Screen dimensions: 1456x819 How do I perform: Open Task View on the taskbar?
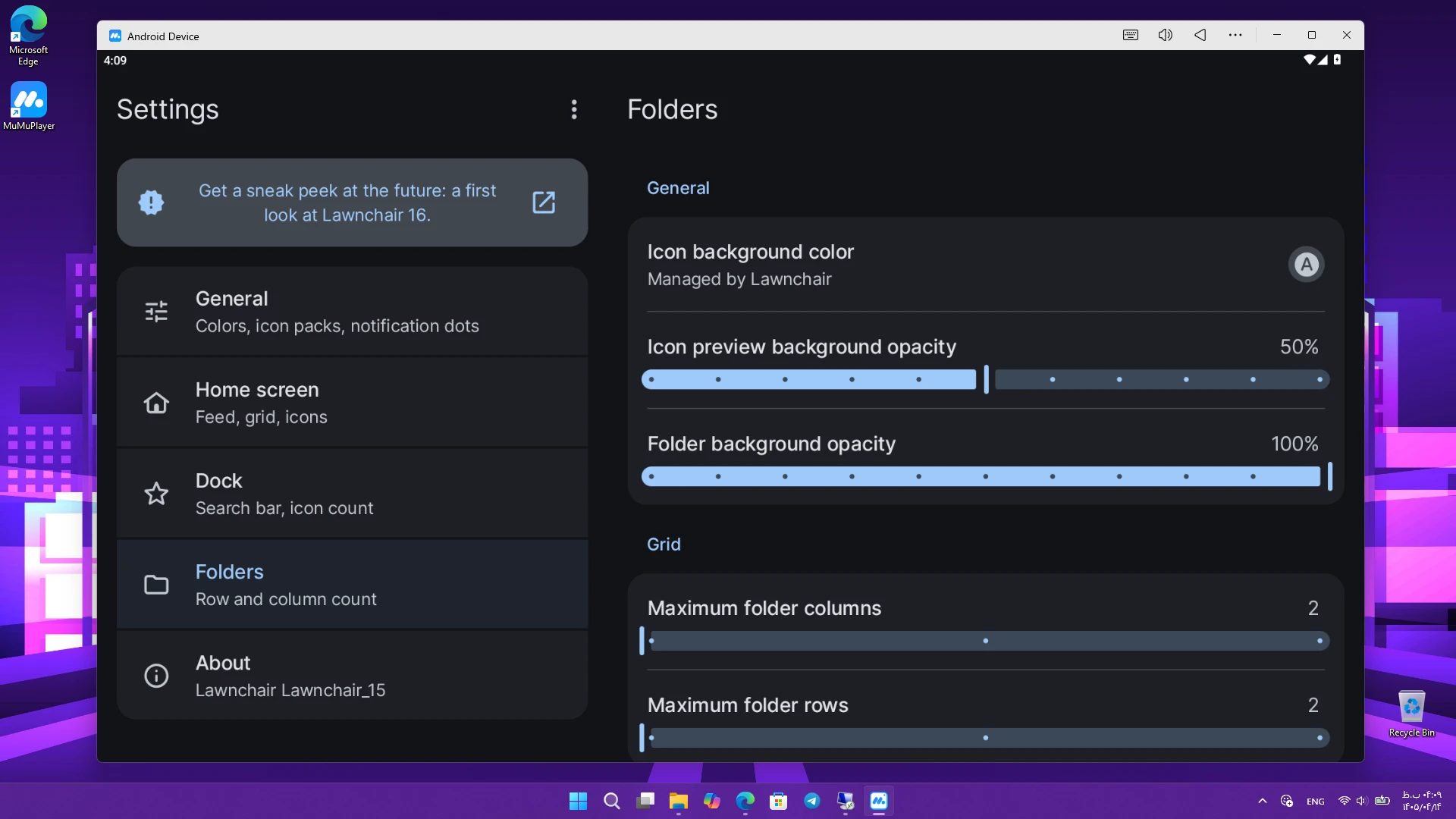645,801
